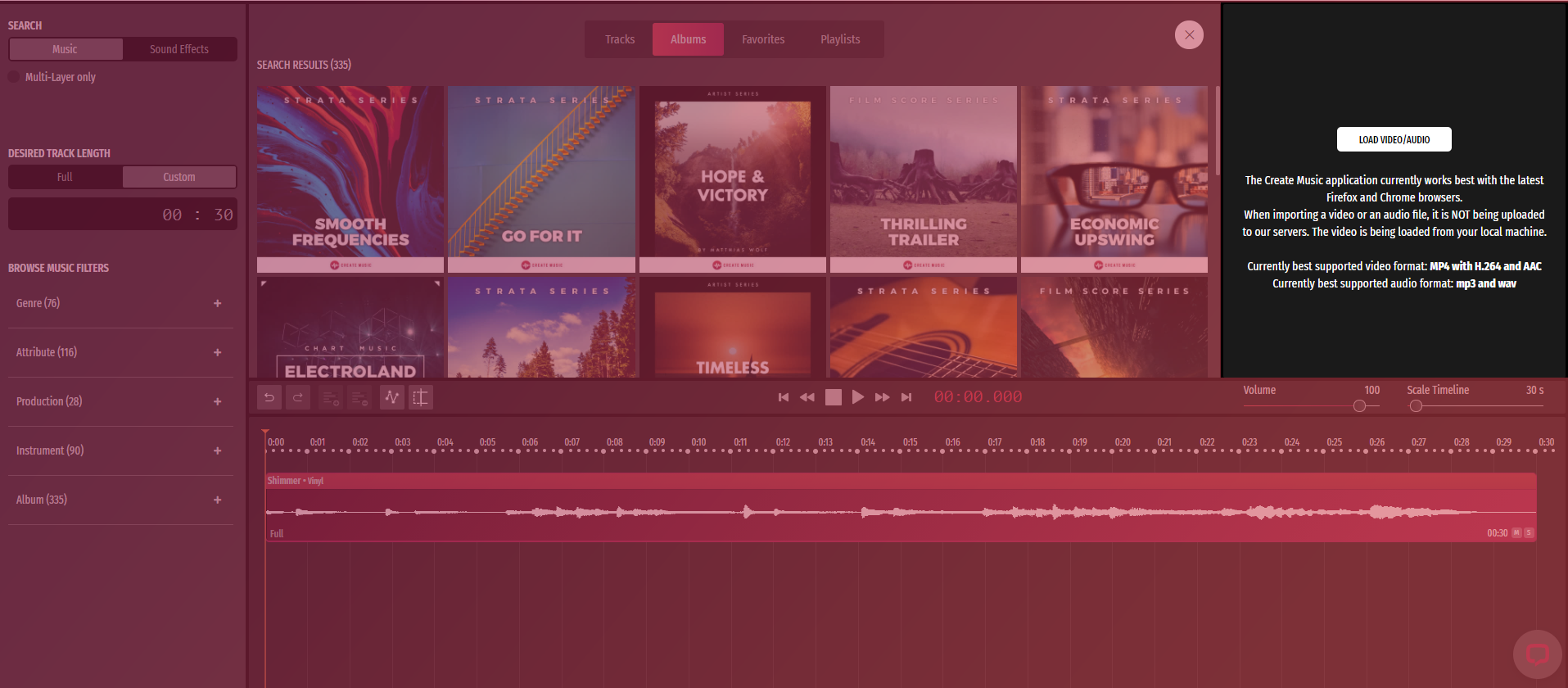Click the add layer icon
The width and height of the screenshot is (1568, 688).
(x=330, y=397)
